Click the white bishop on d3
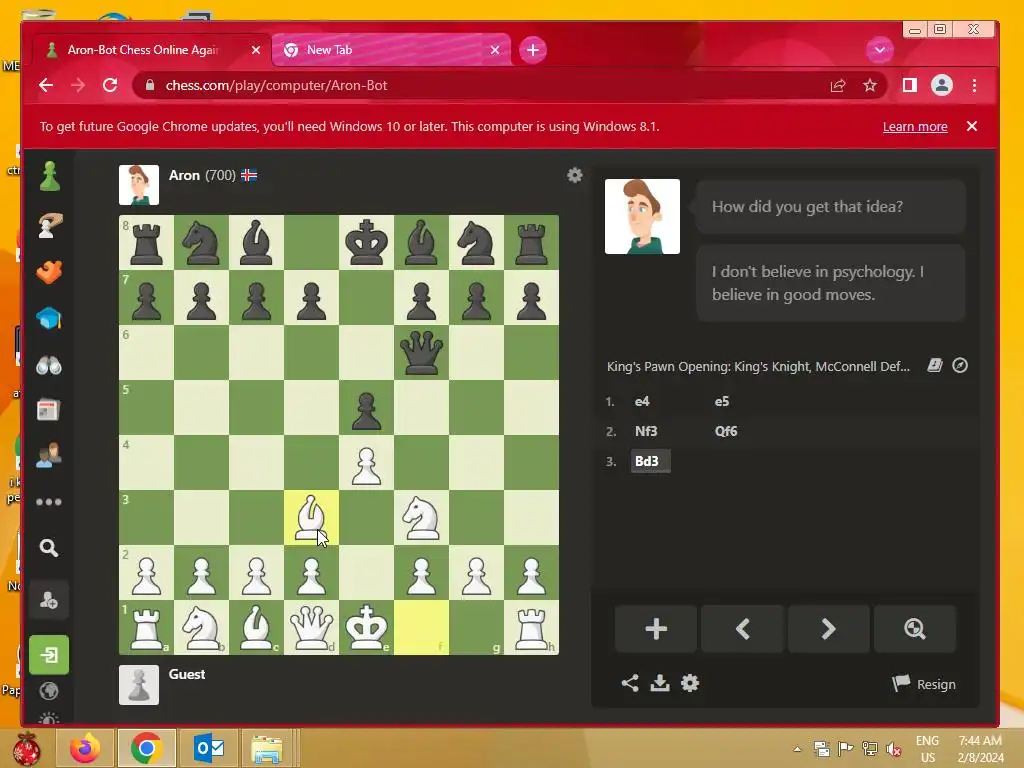The image size is (1024, 768). coord(311,517)
